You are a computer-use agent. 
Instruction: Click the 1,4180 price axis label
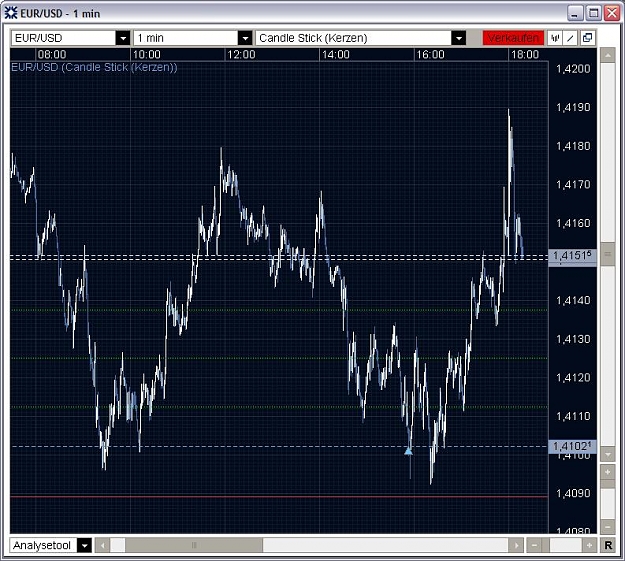pyautogui.click(x=573, y=146)
